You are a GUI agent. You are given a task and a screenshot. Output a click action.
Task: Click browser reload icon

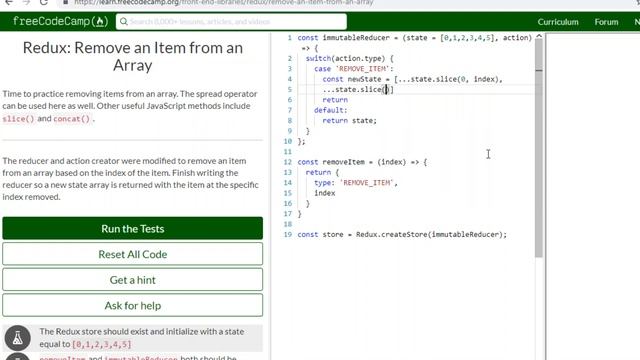(x=44, y=2)
